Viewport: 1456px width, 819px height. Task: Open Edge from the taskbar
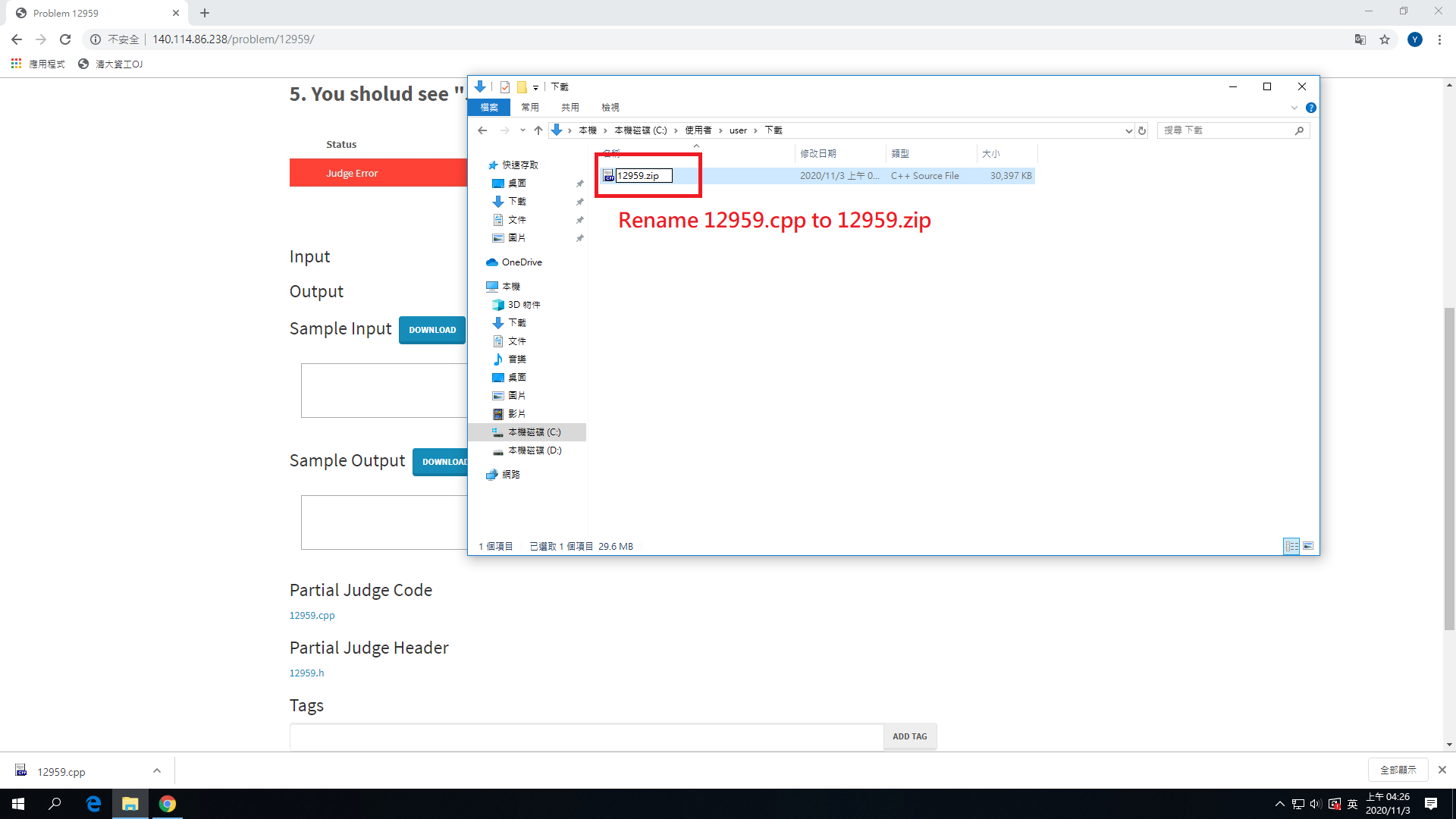point(93,804)
